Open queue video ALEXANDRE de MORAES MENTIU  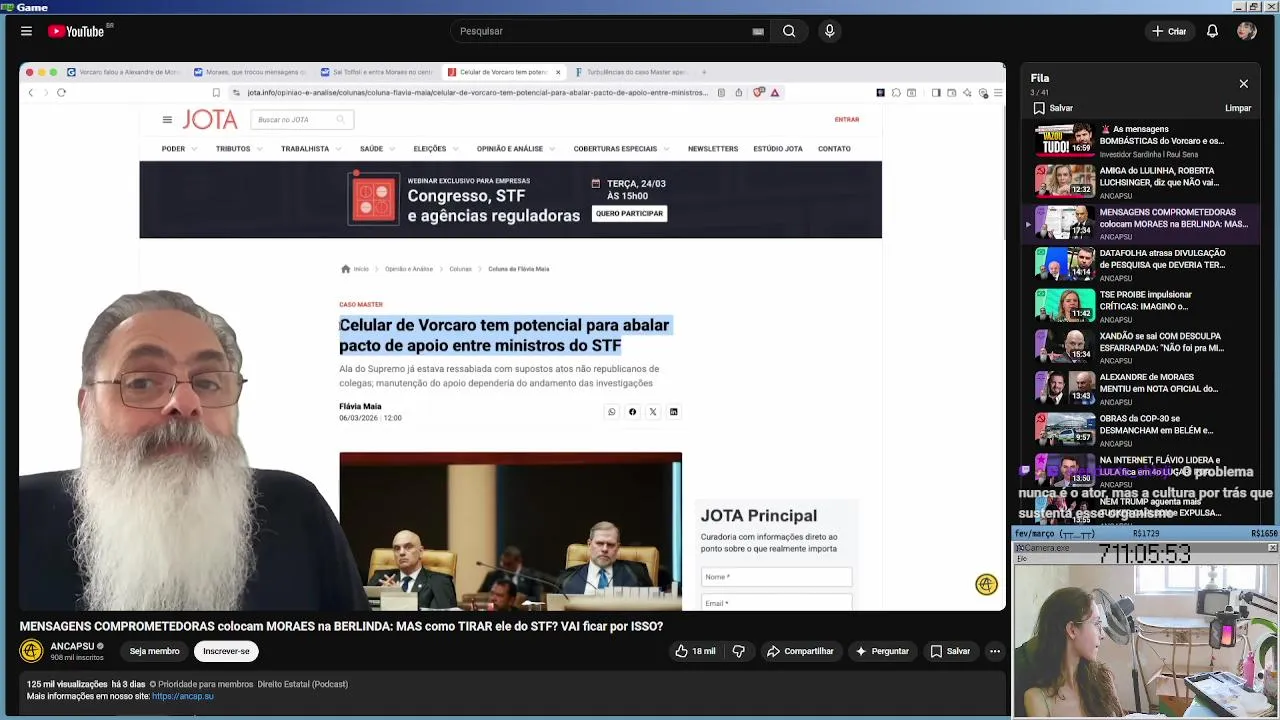pyautogui.click(x=1141, y=387)
